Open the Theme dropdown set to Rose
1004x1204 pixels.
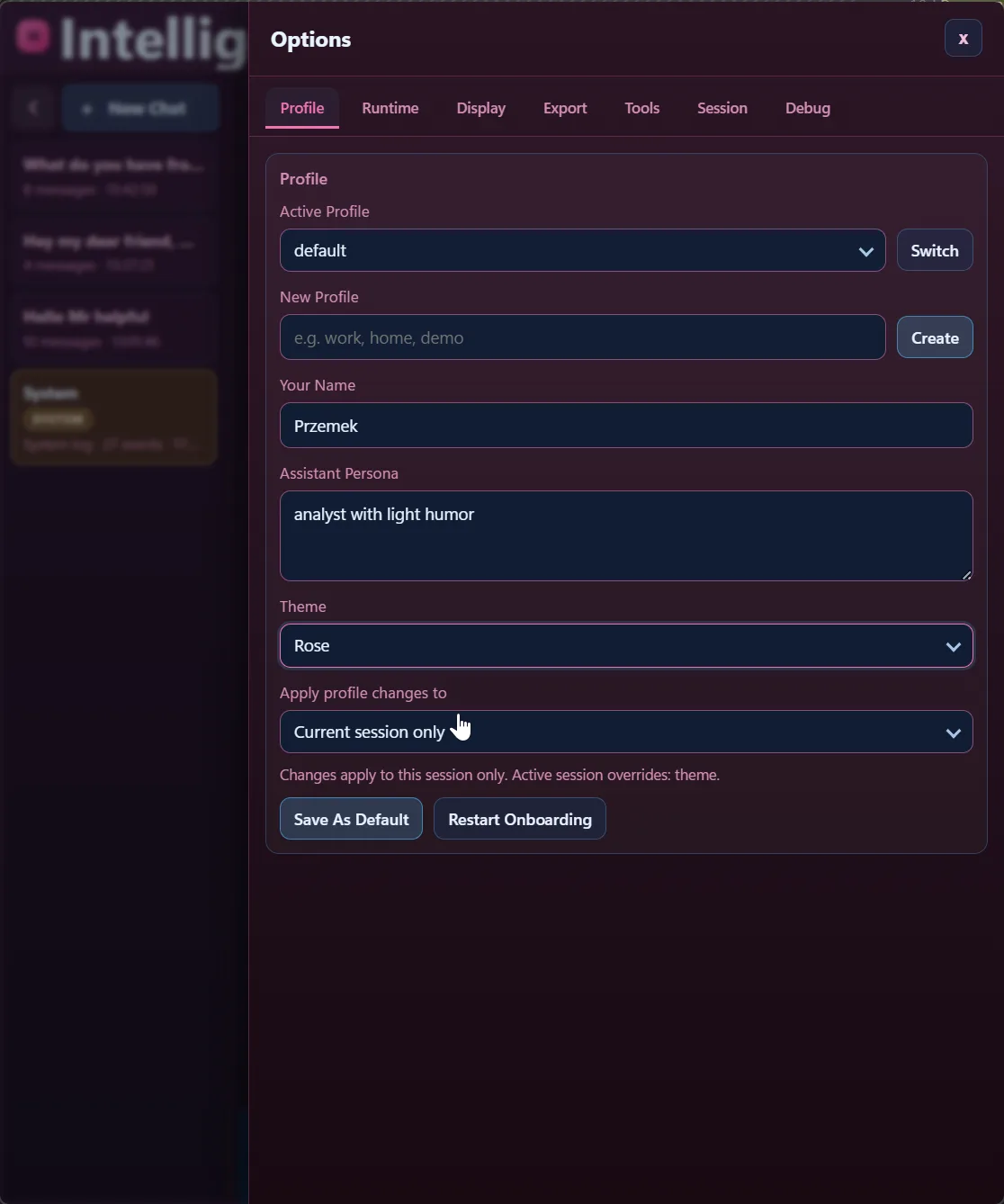[x=626, y=645]
